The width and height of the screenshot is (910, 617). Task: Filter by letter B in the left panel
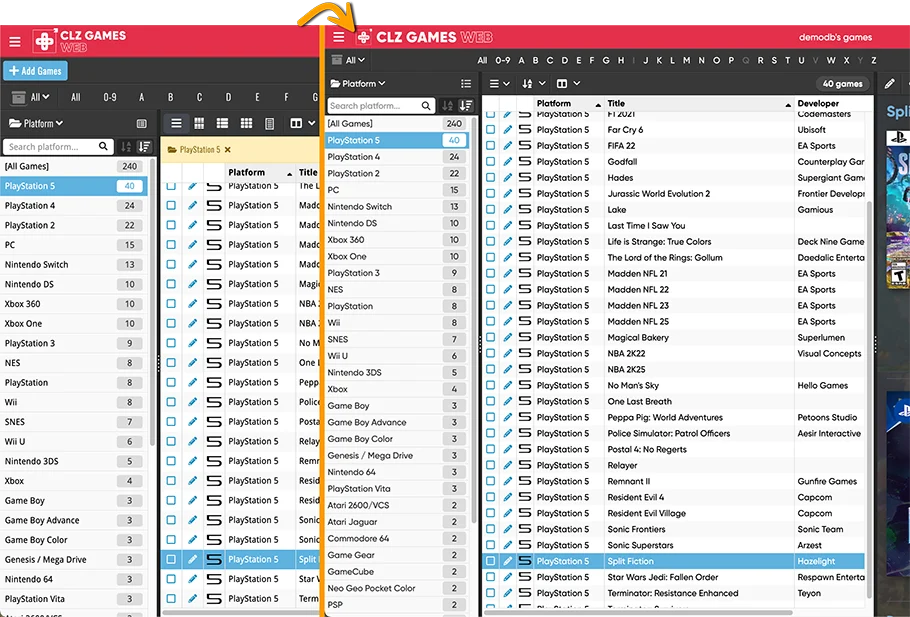coord(170,98)
